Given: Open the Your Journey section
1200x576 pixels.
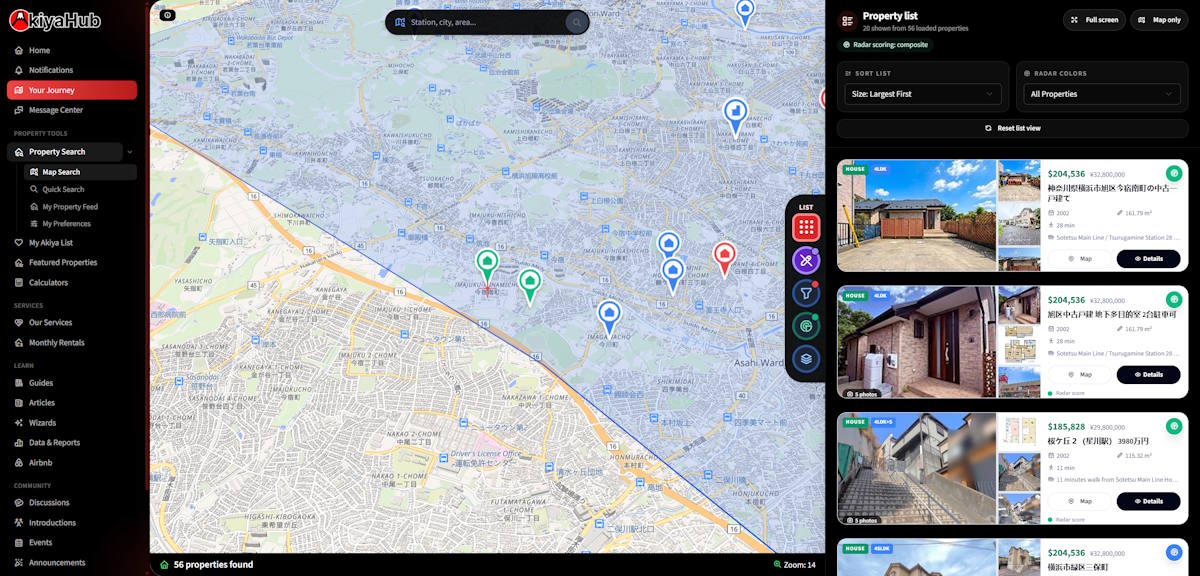Looking at the screenshot, I should coord(71,90).
